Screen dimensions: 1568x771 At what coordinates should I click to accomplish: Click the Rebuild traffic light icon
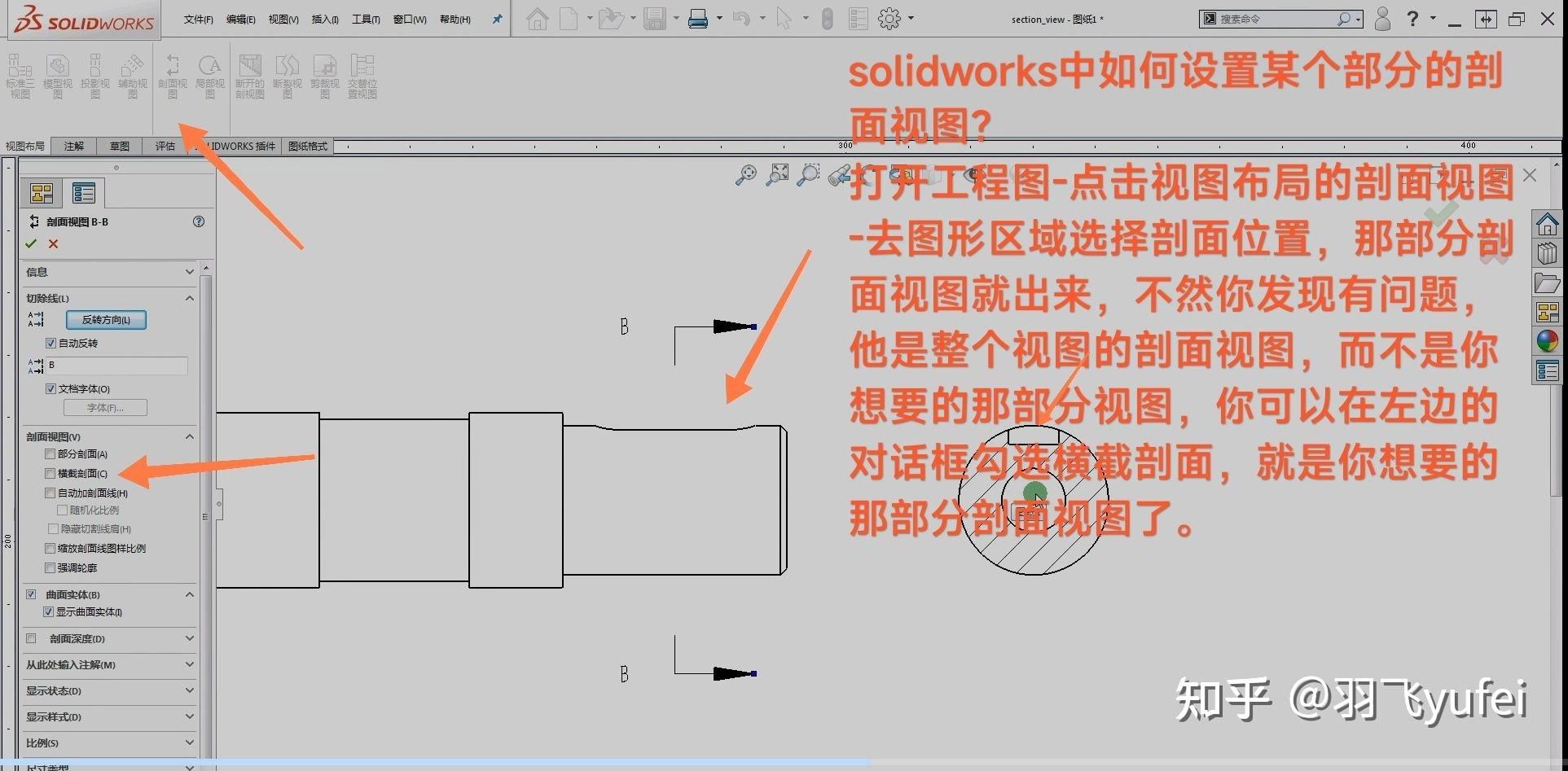pos(828,18)
